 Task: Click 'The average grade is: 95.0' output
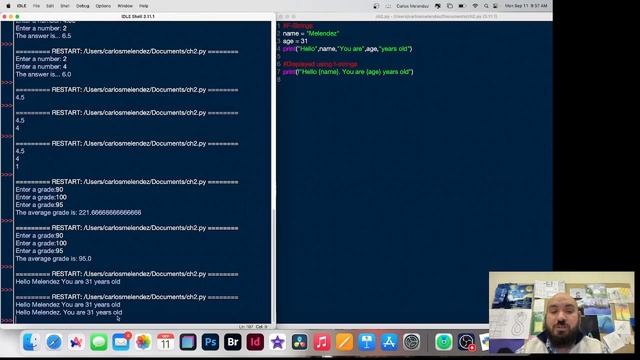coord(53,259)
